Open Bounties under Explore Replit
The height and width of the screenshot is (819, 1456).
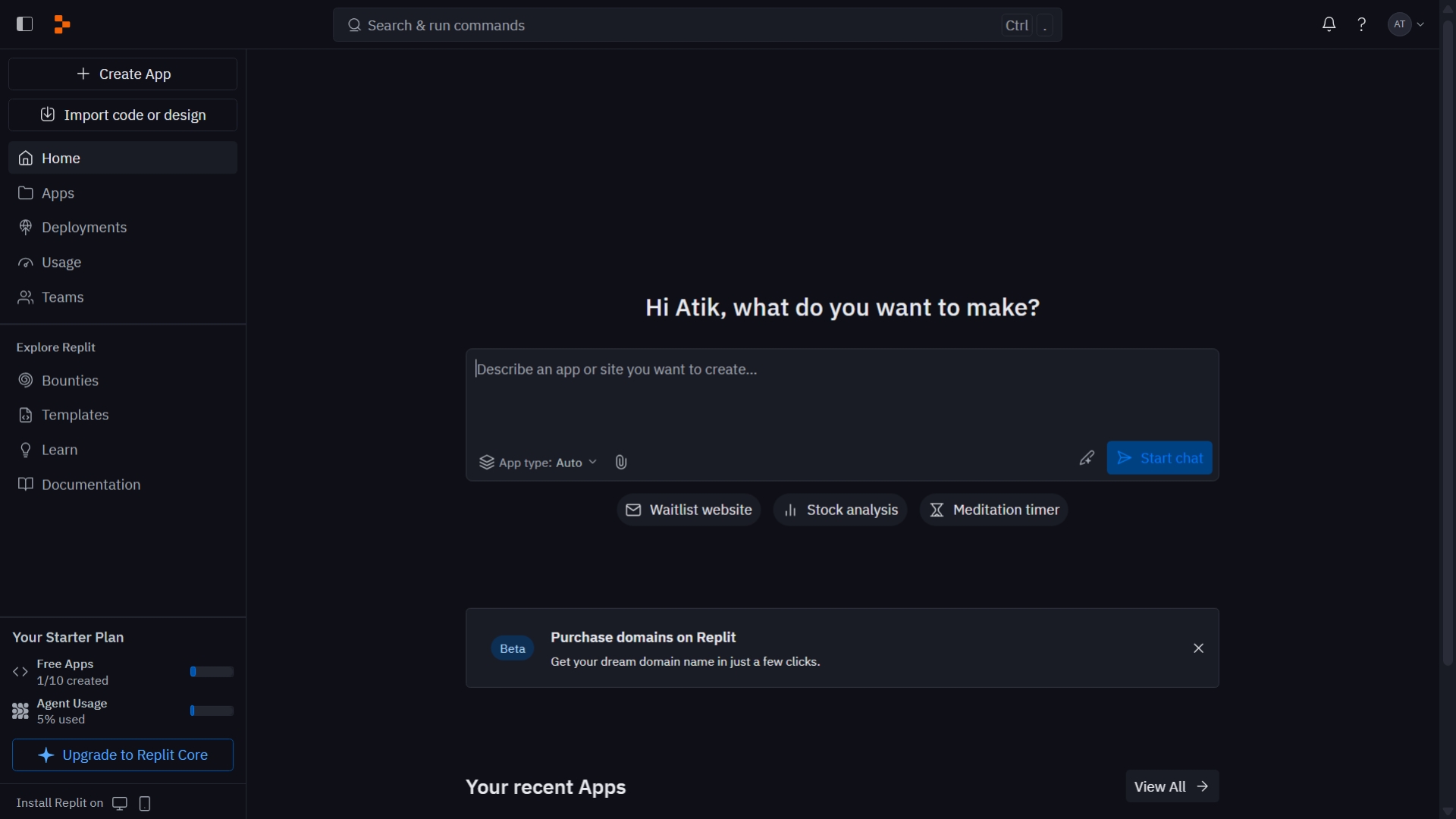pos(123,381)
